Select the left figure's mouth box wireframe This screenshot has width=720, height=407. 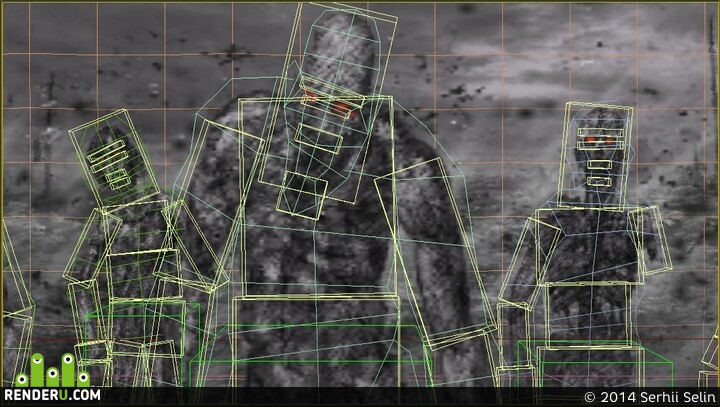click(x=118, y=178)
